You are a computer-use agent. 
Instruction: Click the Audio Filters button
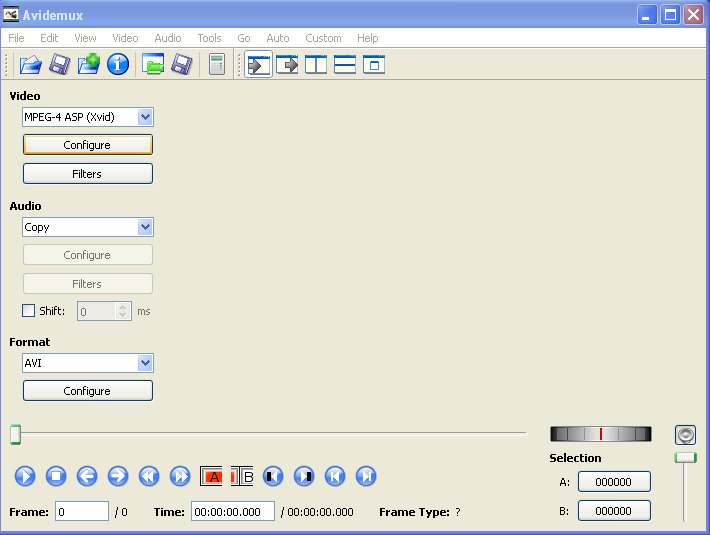pos(88,284)
